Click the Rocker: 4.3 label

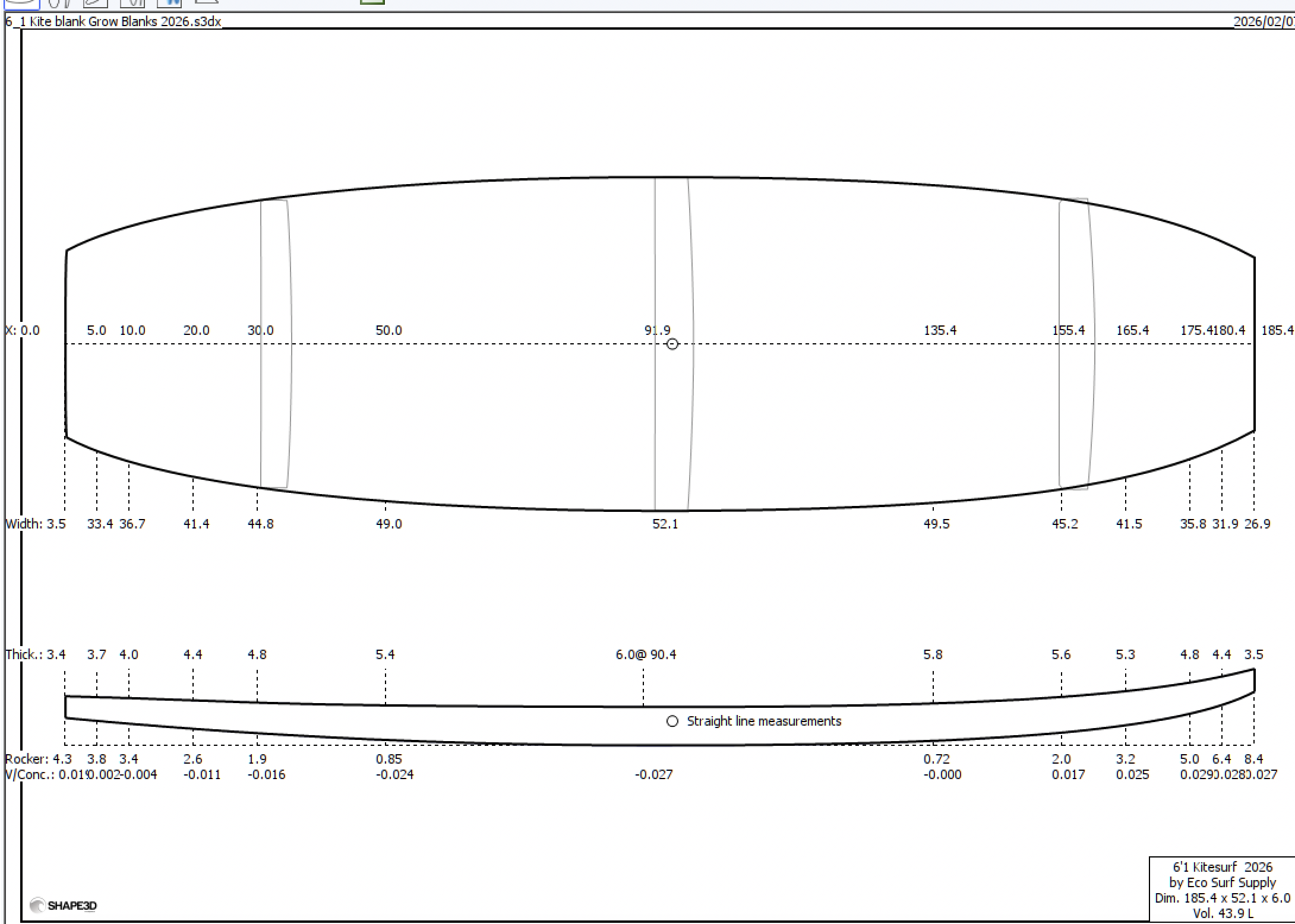click(x=39, y=759)
